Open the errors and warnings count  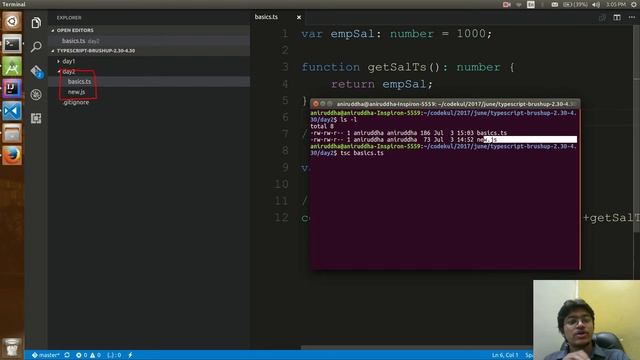click(x=88, y=355)
